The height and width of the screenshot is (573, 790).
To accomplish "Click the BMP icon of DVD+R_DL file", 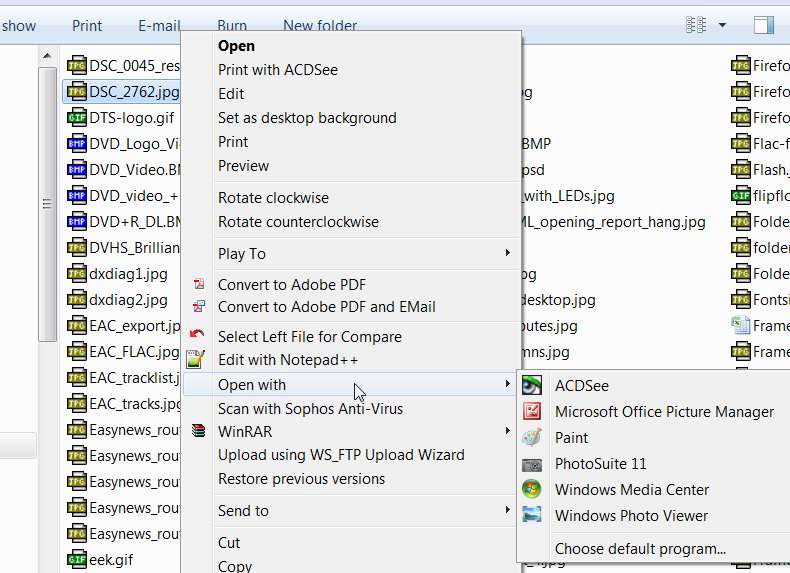I will pyautogui.click(x=76, y=221).
